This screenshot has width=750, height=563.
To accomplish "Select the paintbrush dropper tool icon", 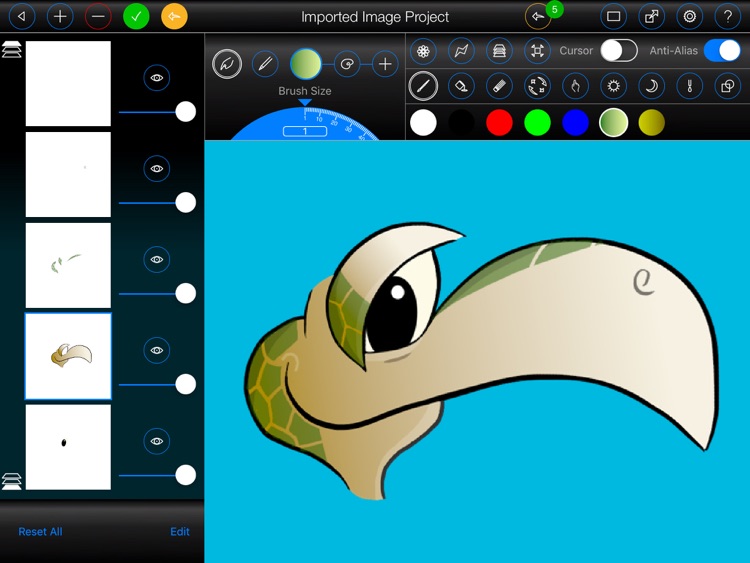I will click(x=689, y=86).
